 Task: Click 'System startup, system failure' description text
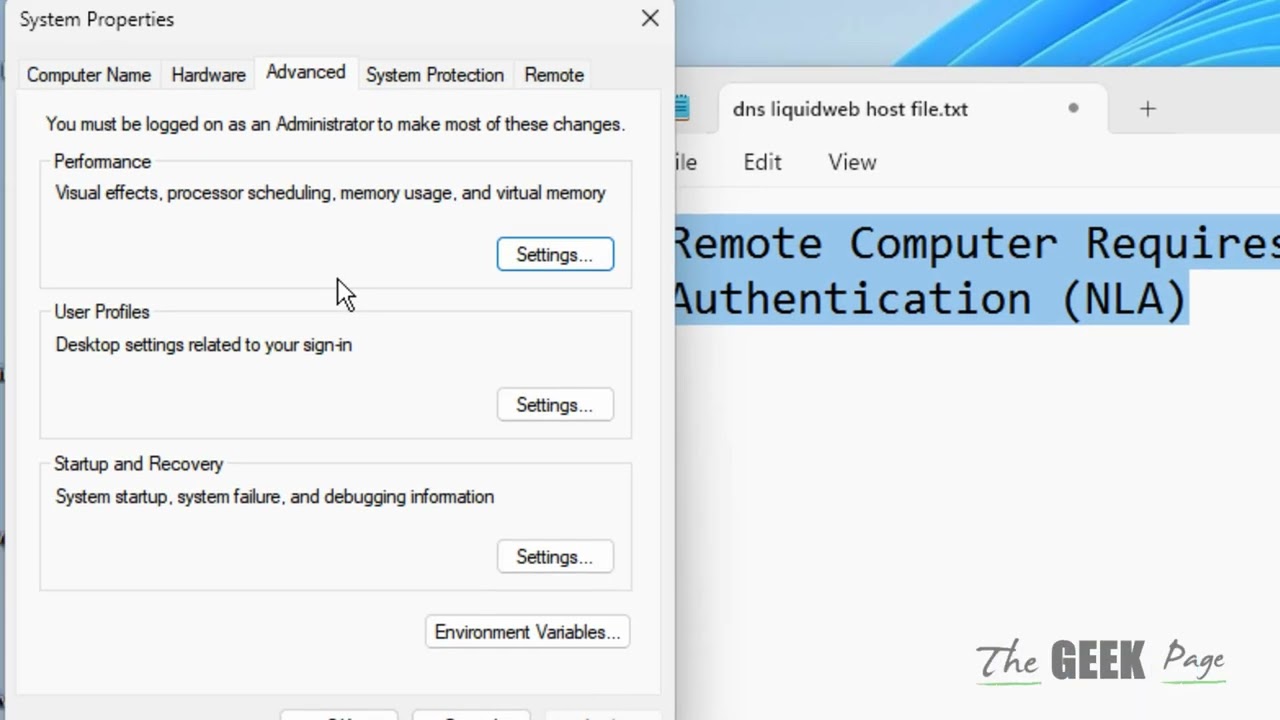[x=274, y=497]
